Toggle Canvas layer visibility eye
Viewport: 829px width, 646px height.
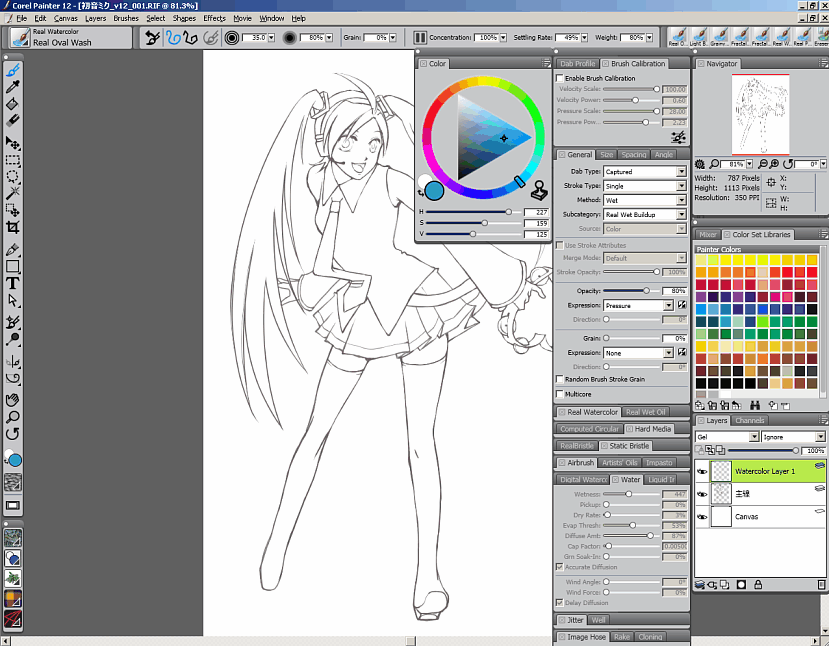point(702,517)
